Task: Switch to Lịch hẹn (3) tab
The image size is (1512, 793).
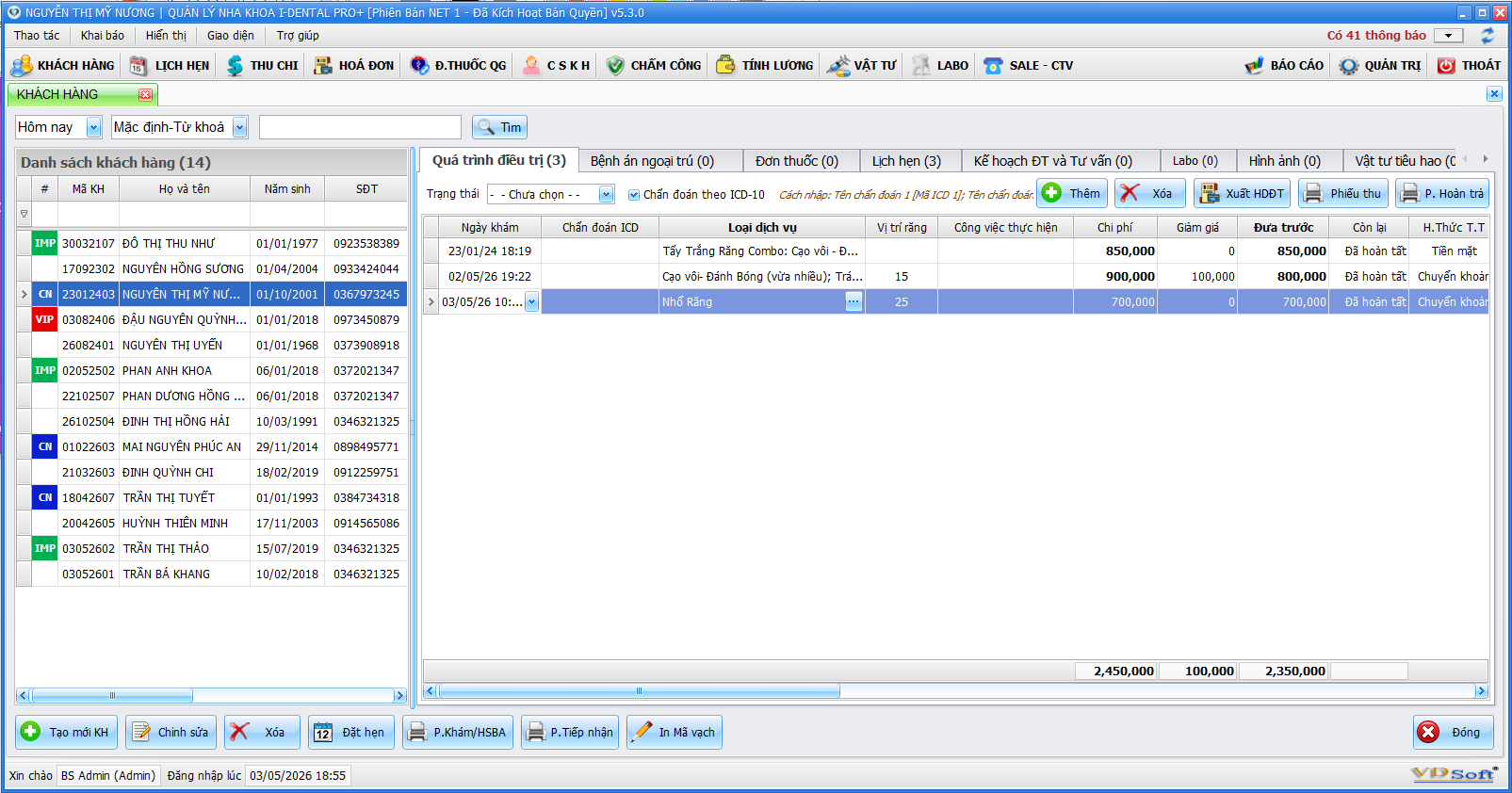Action: point(910,161)
